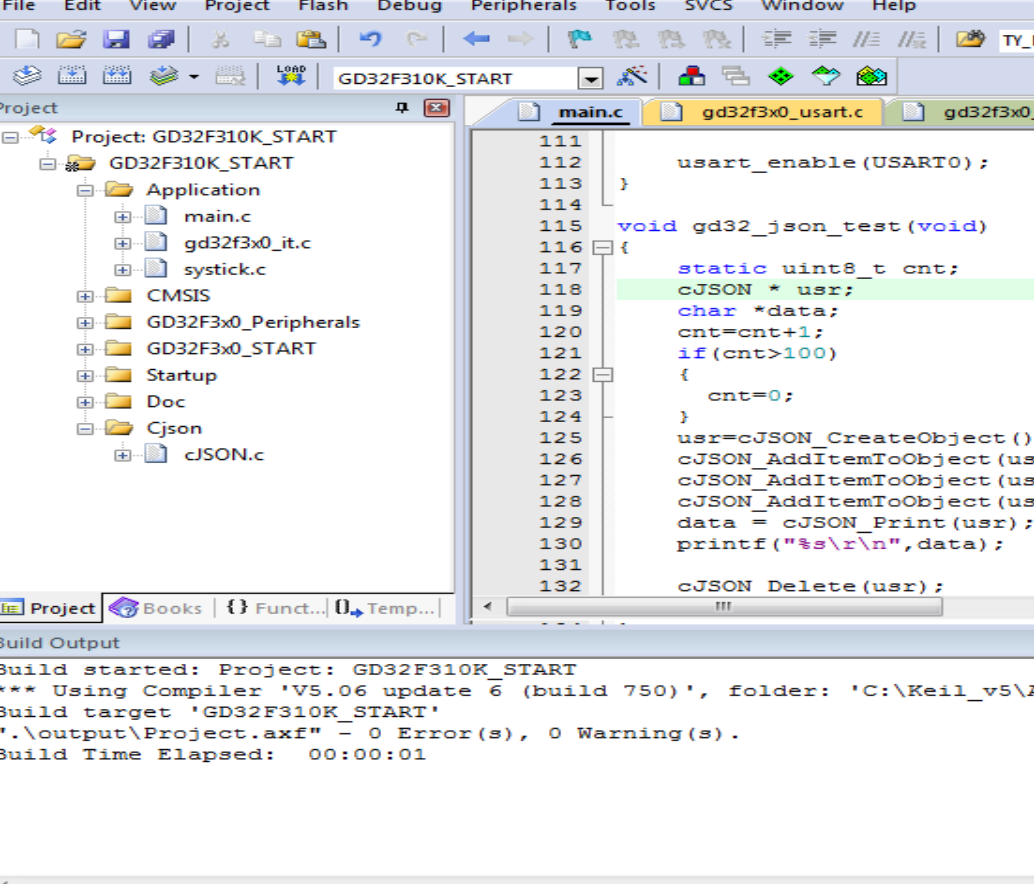Click the LOAD download icon
The width and height of the screenshot is (1034, 884).
click(x=291, y=77)
